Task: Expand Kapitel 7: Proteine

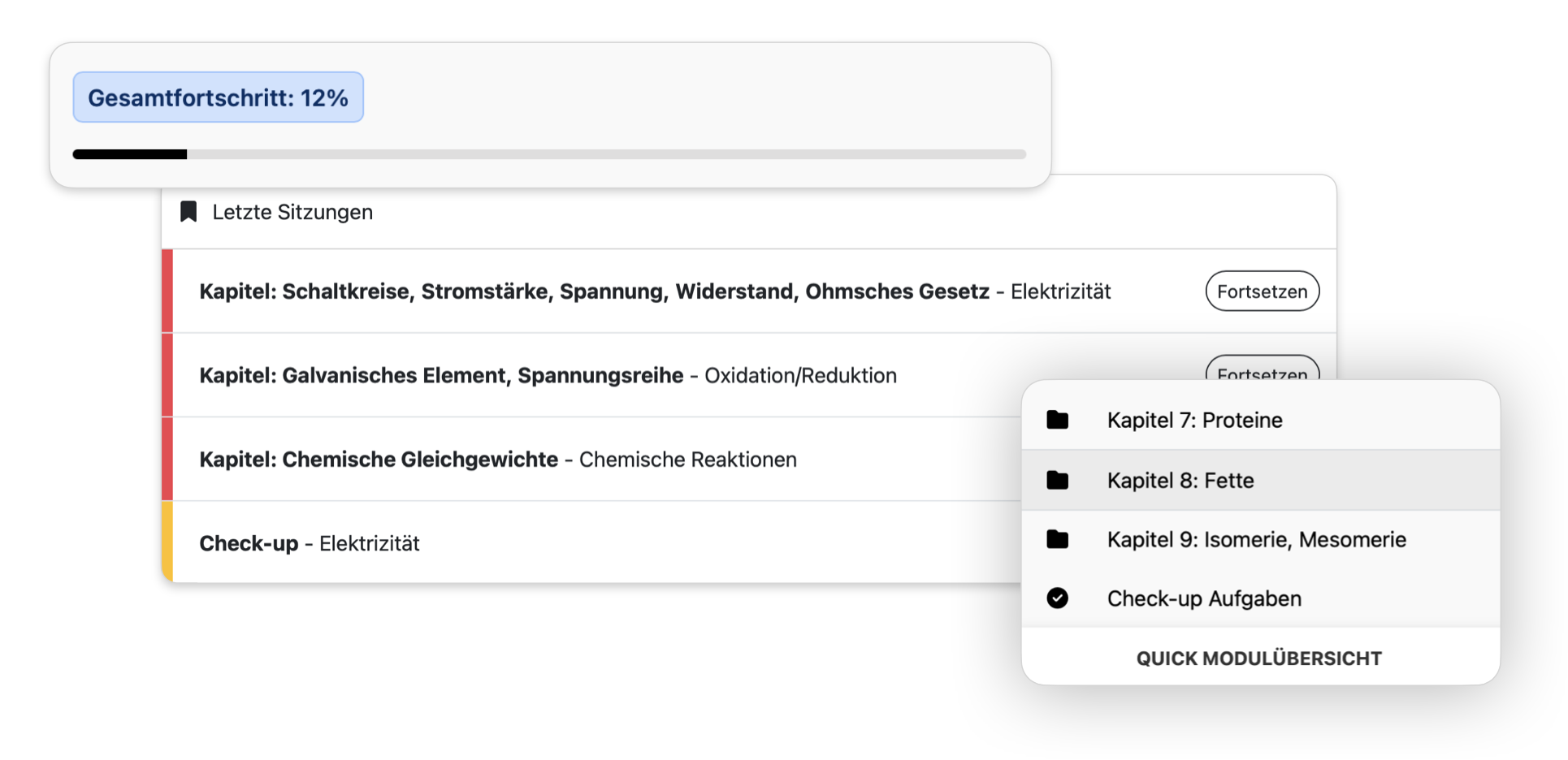Action: pyautogui.click(x=1194, y=420)
